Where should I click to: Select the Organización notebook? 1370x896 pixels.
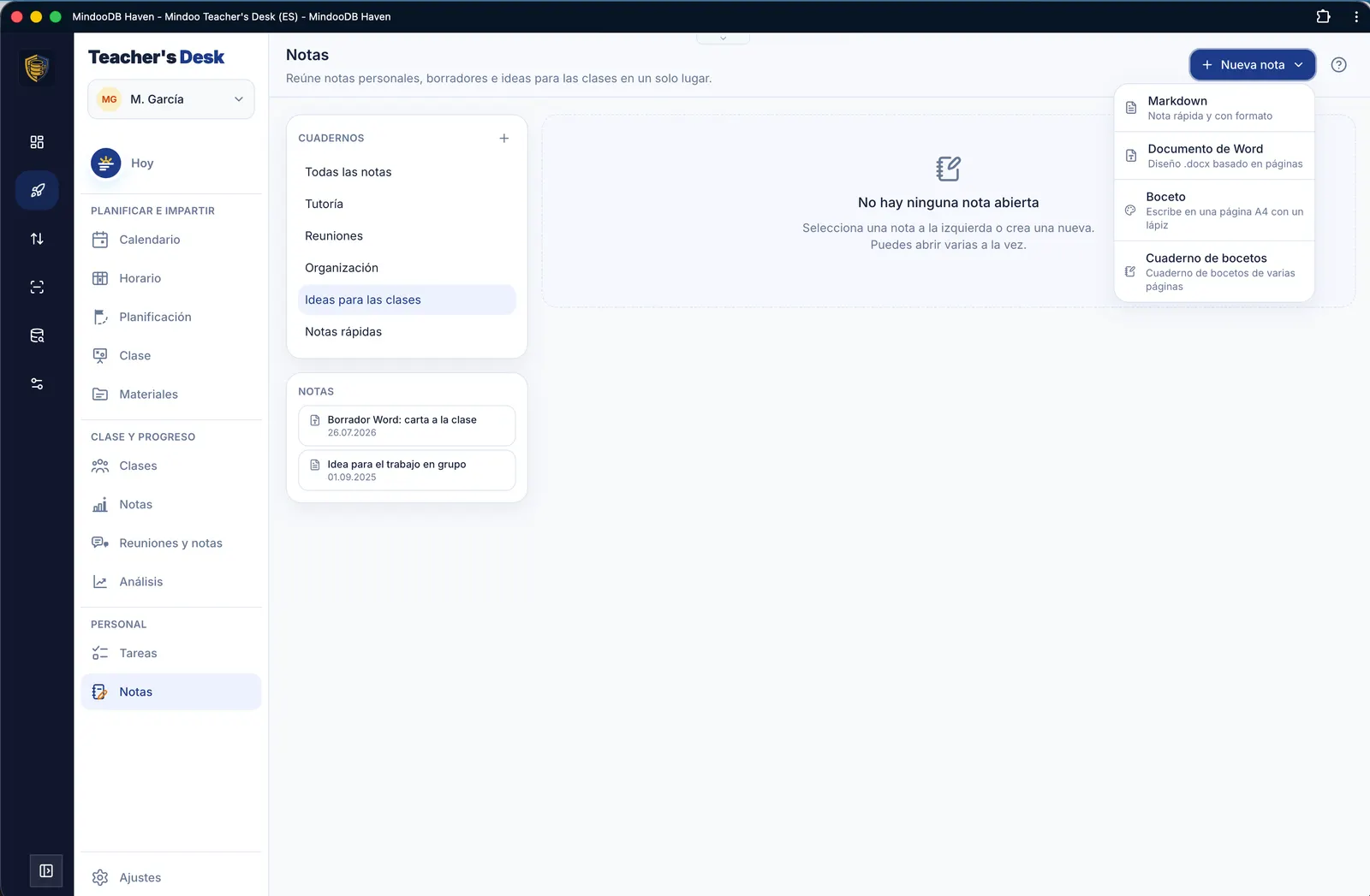point(407,268)
